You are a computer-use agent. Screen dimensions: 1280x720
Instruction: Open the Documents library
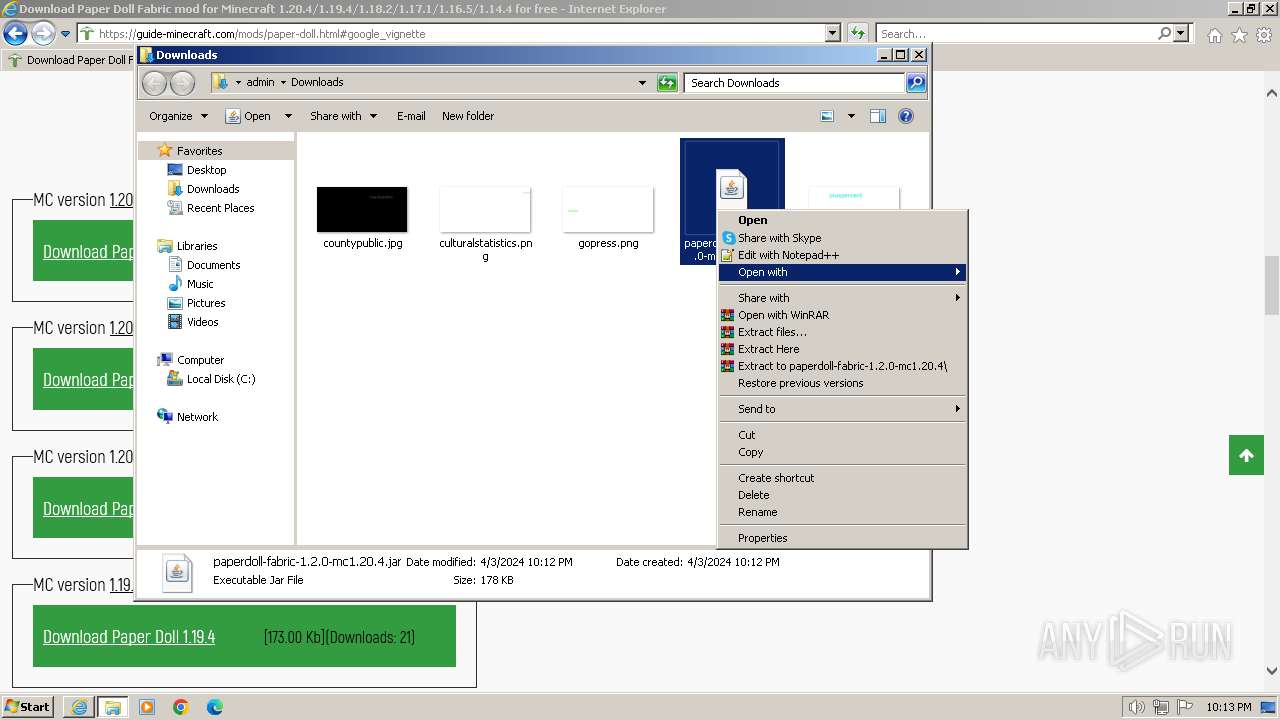tap(213, 265)
